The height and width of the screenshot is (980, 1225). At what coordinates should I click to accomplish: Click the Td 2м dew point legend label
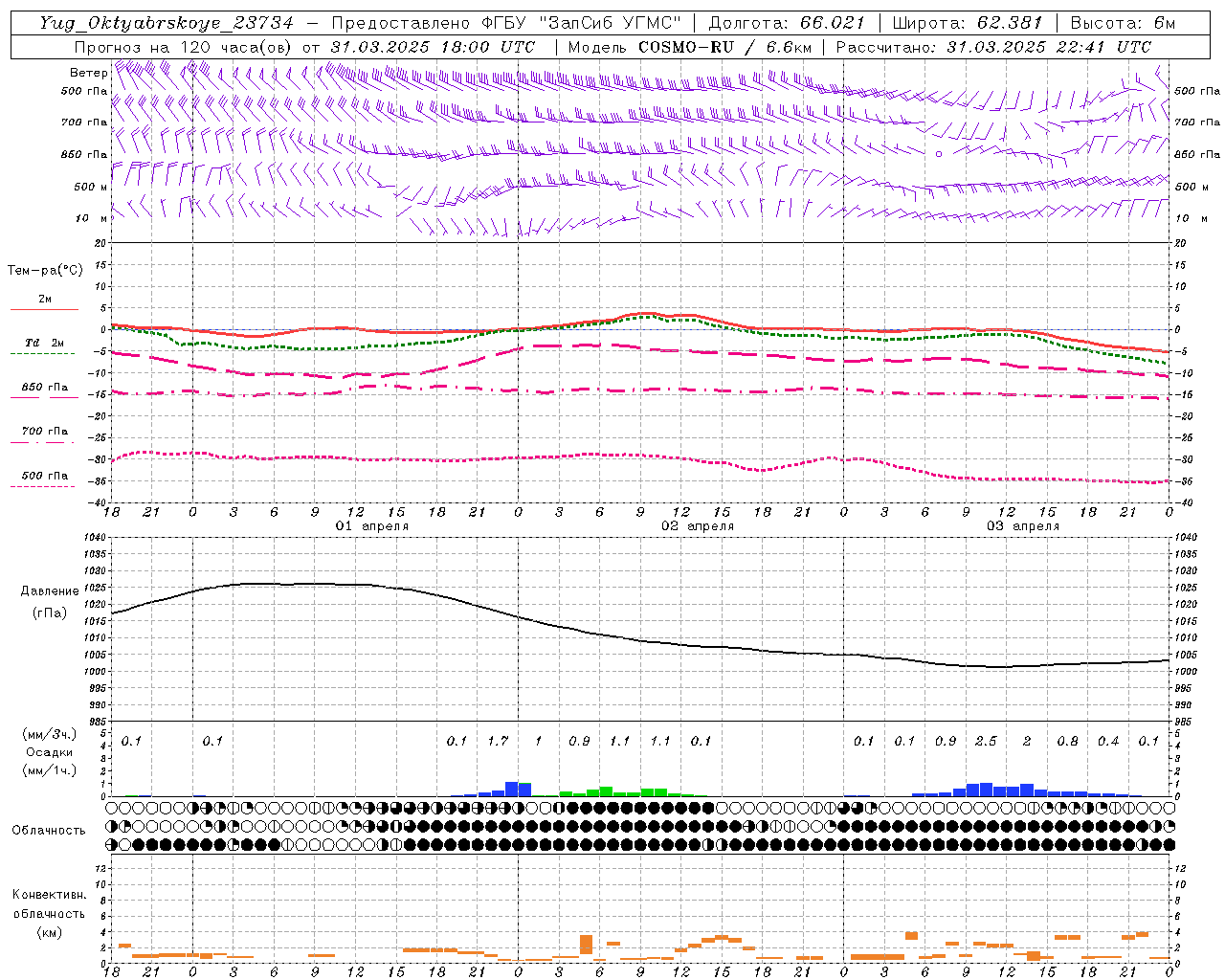[45, 343]
